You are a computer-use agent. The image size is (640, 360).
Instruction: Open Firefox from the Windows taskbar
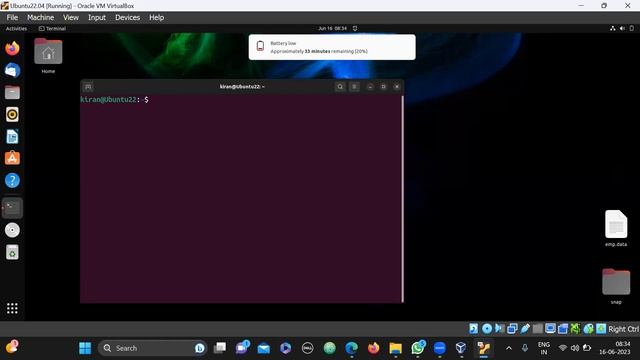(x=373, y=348)
